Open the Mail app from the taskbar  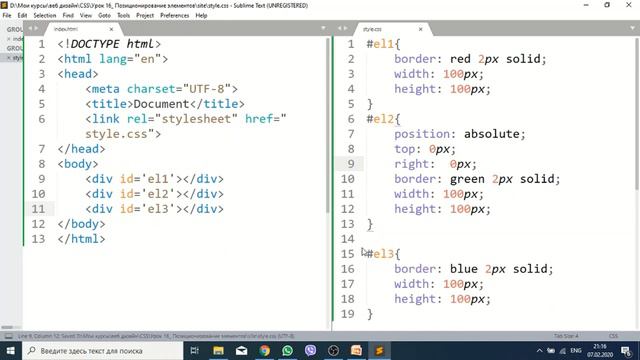tap(241, 351)
